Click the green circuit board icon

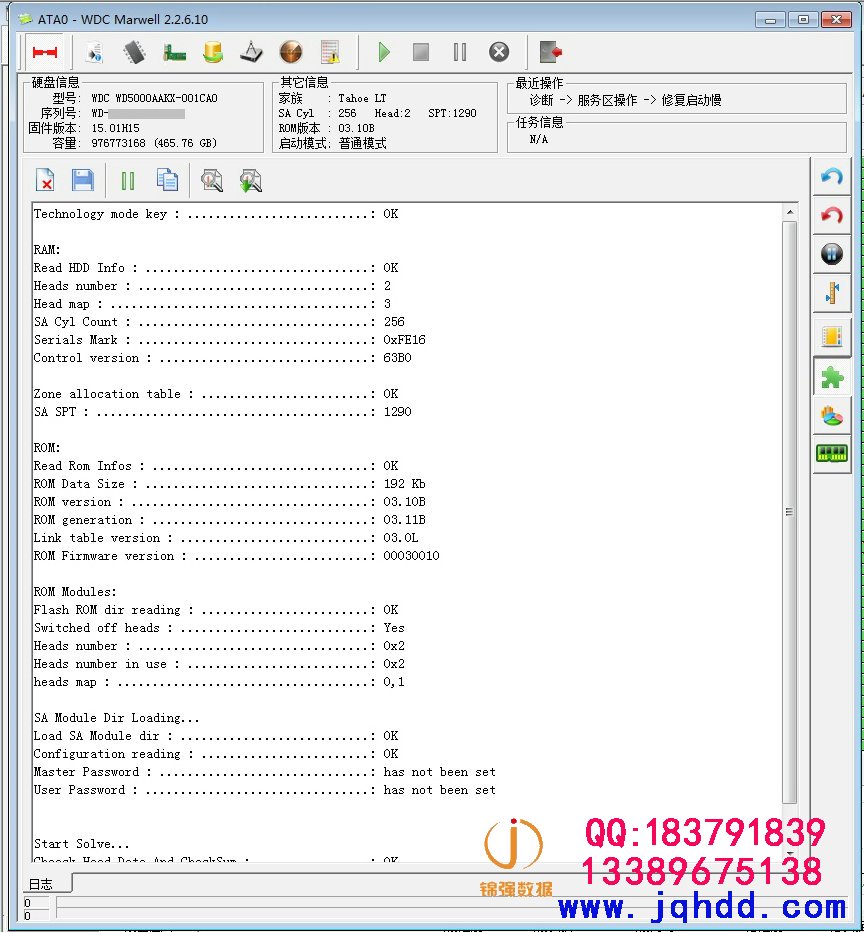(174, 52)
